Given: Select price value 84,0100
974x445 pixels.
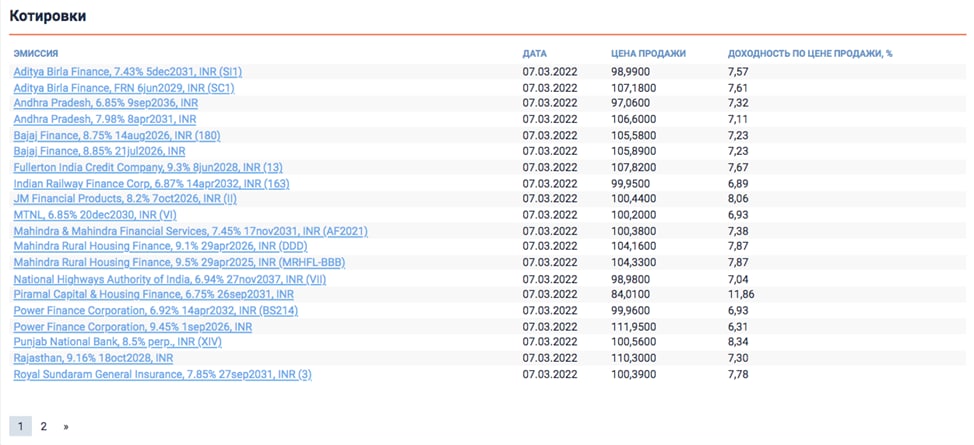Looking at the screenshot, I should click(630, 295).
